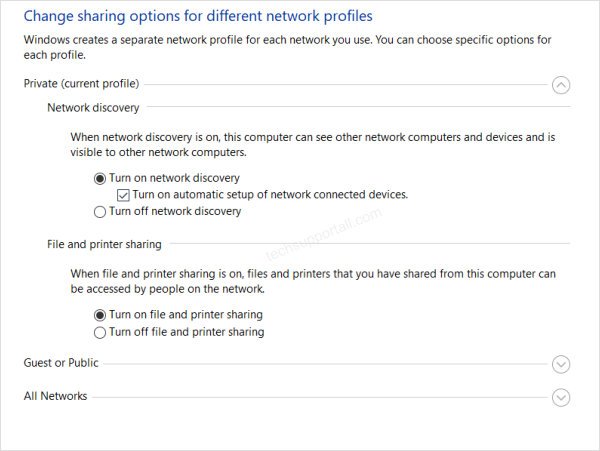
Task: Select the Turn off network discovery radio circle
Action: (x=100, y=212)
